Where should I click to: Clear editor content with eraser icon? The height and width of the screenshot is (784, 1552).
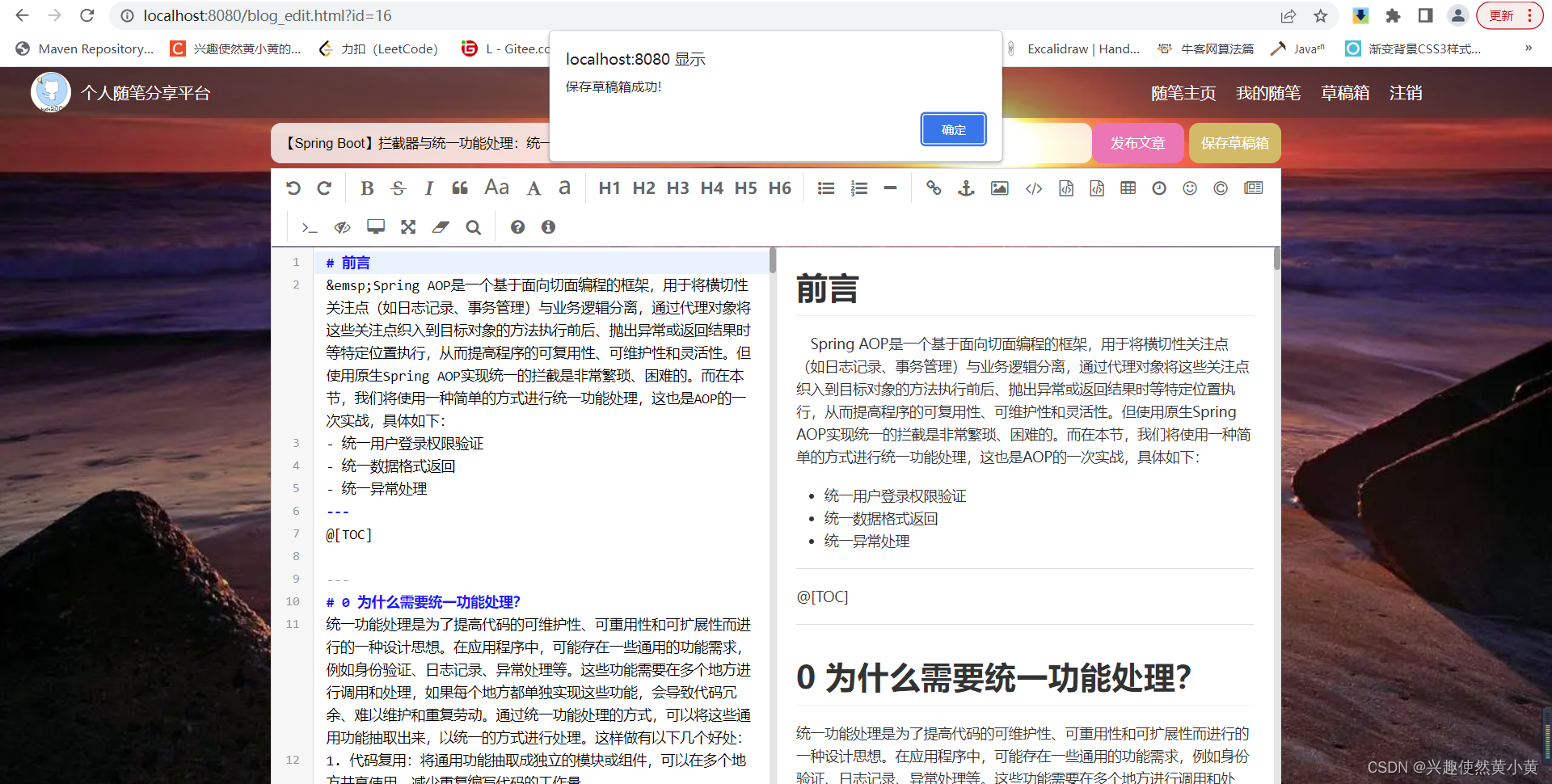[x=441, y=227]
